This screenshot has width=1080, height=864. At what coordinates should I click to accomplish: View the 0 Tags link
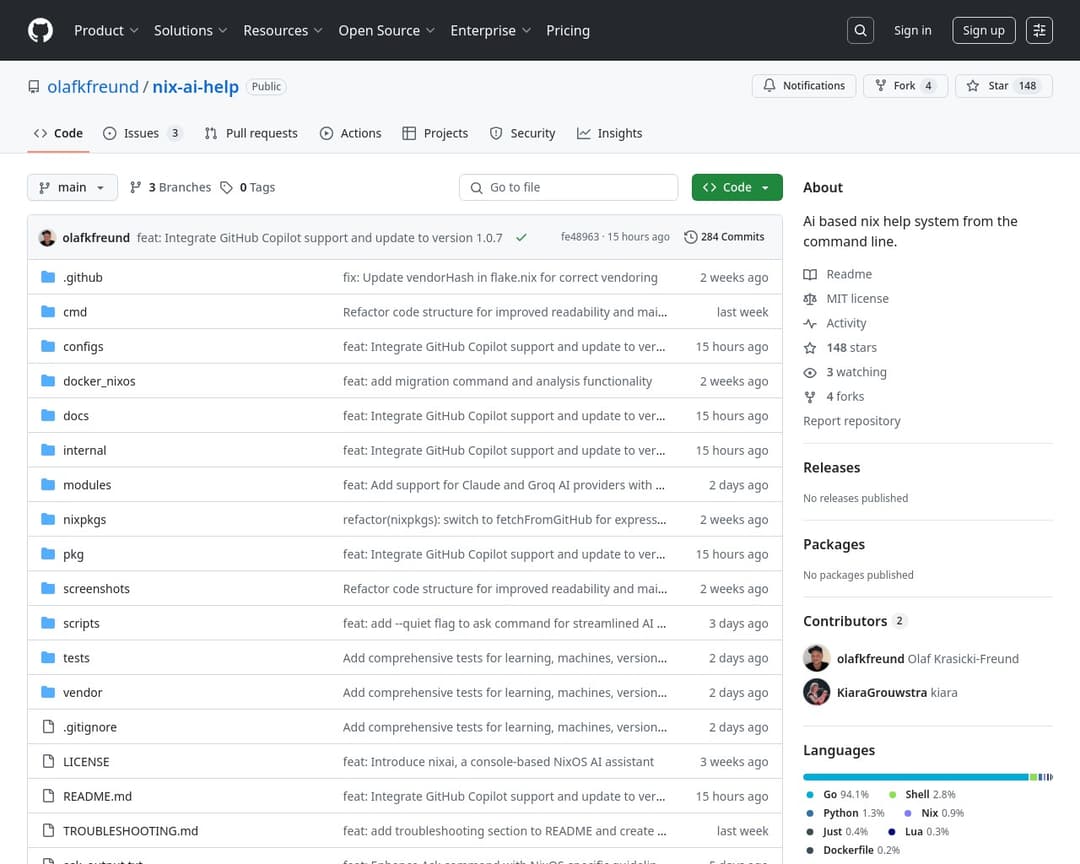click(x=247, y=187)
